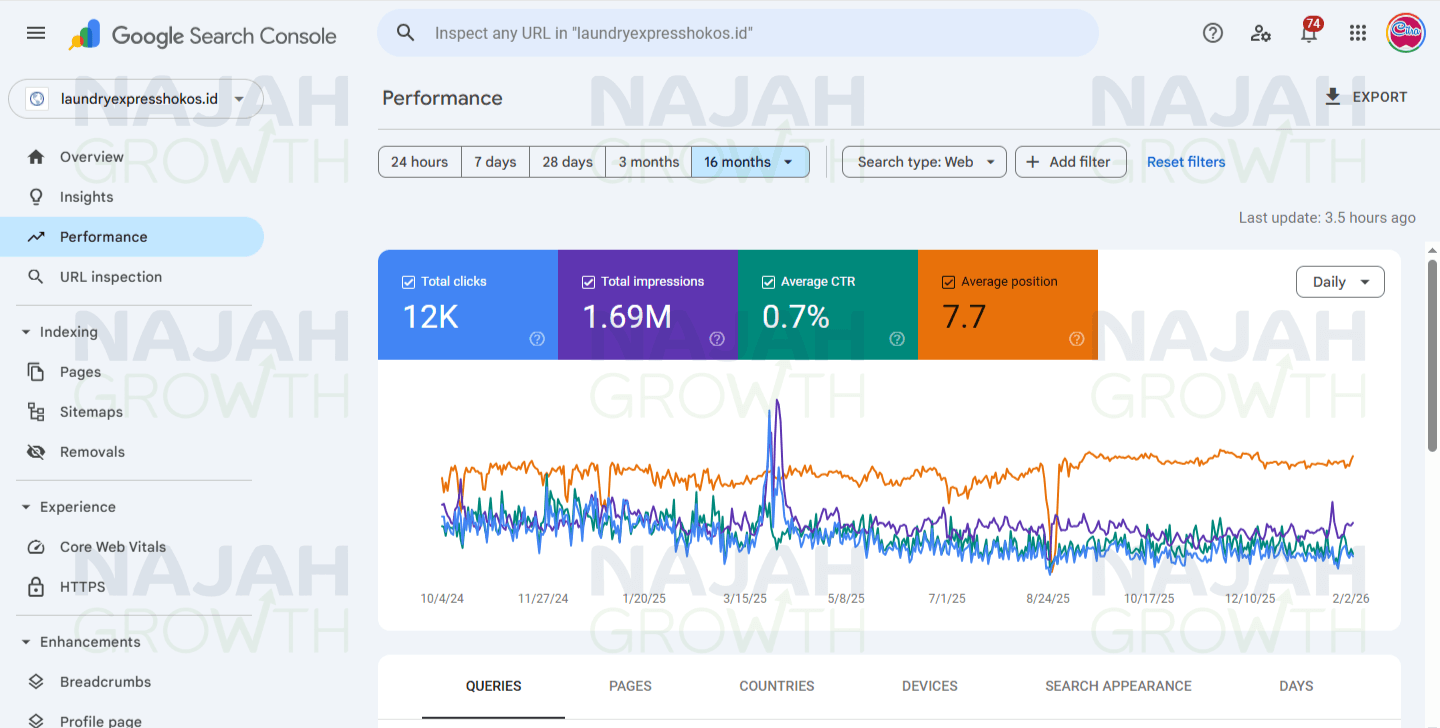Click the Pages documents icon
The width and height of the screenshot is (1440, 728).
36,372
